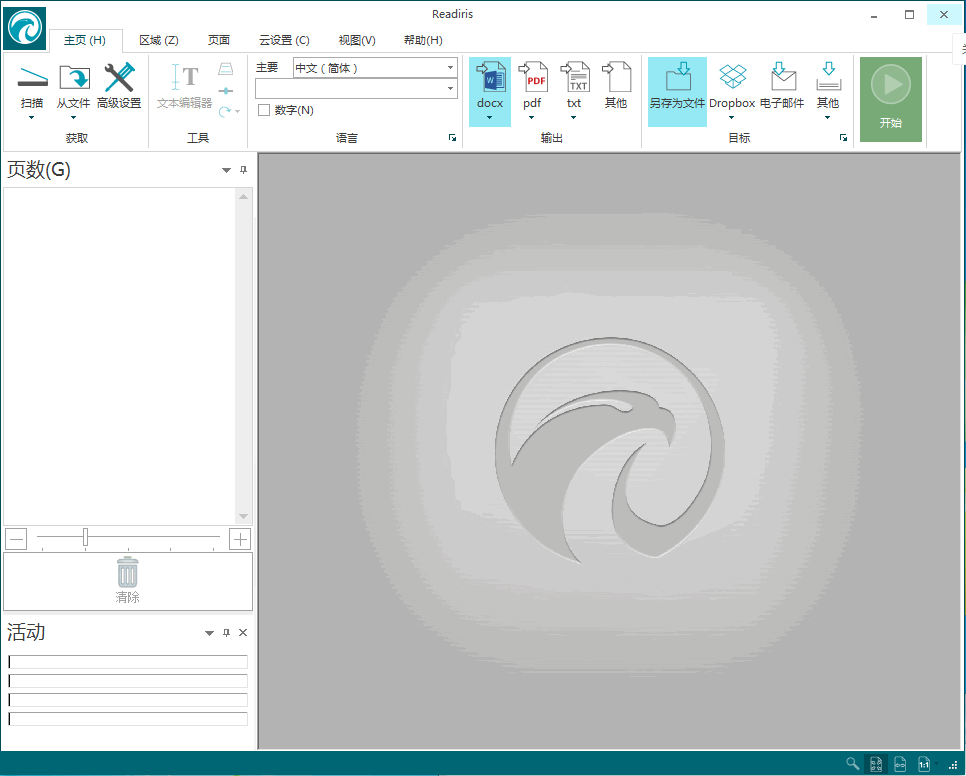Toggle pin on Activity (活动) panel
The height and width of the screenshot is (776, 966).
pos(226,633)
